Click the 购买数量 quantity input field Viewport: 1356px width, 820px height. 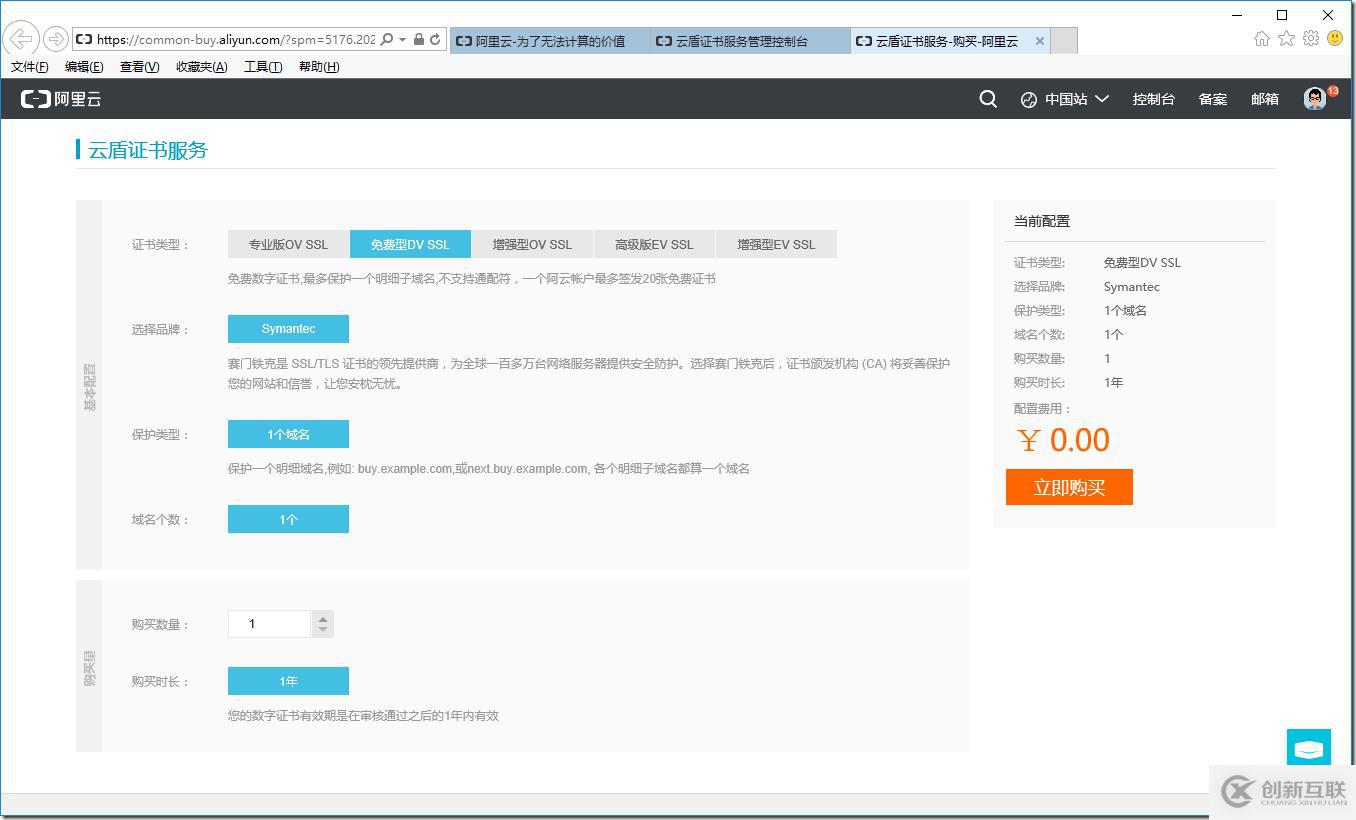269,624
